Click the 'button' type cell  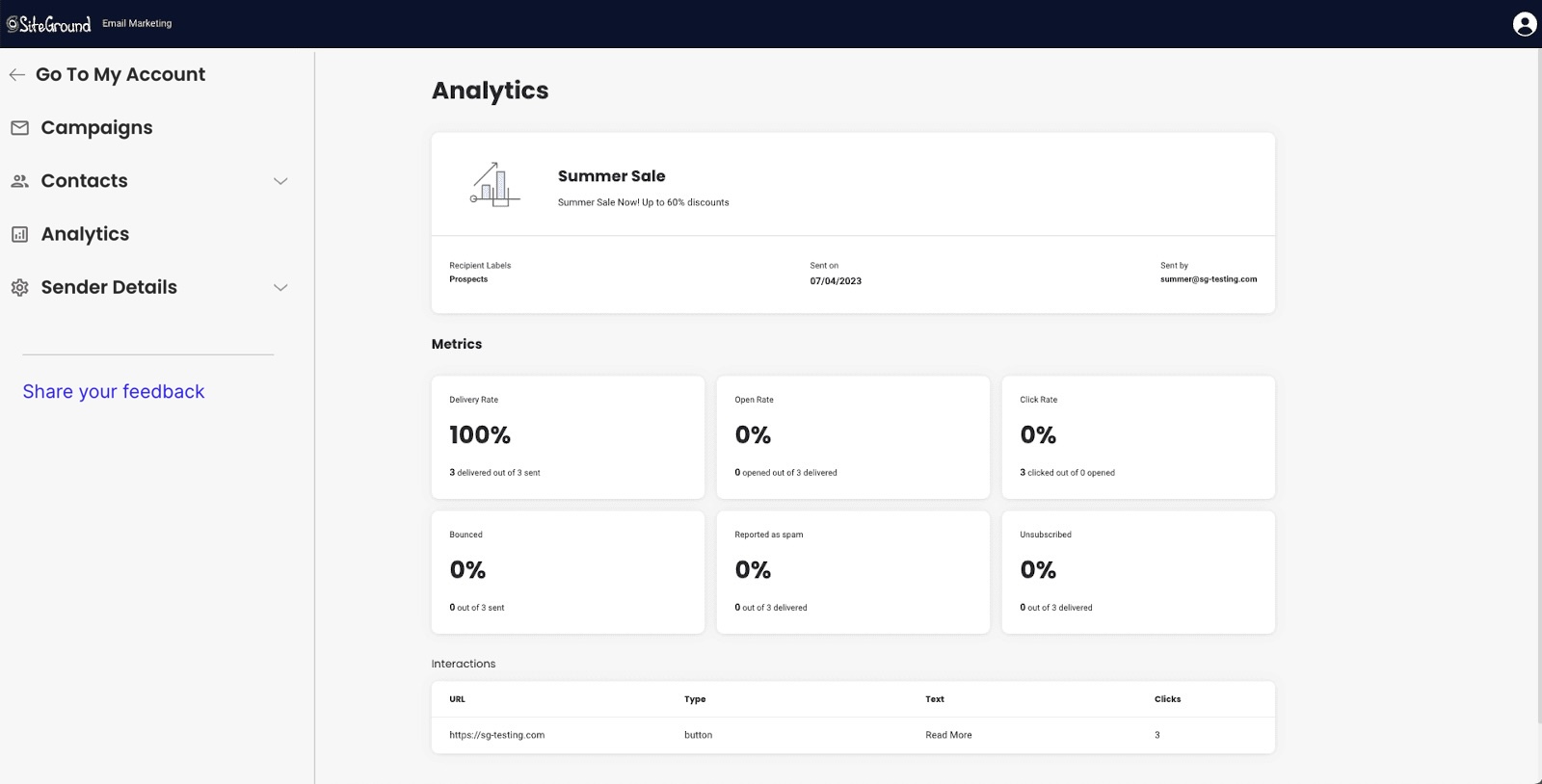698,735
